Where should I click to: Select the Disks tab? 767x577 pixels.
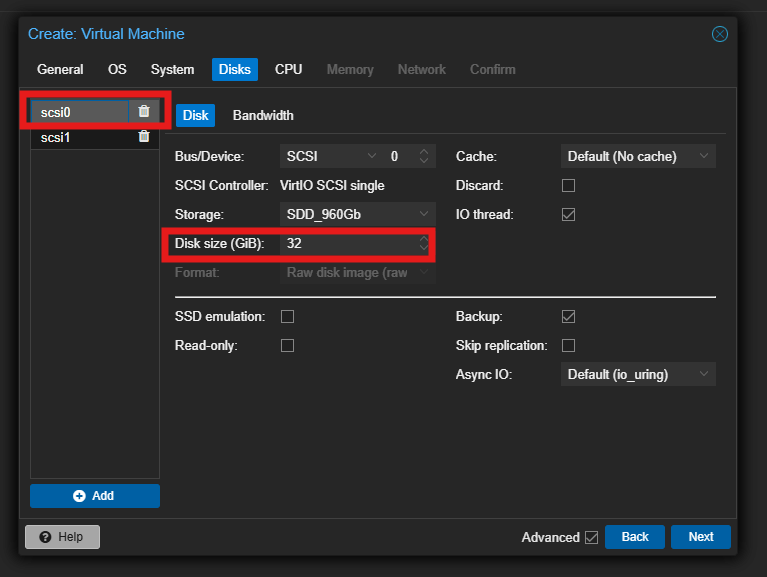(x=235, y=69)
